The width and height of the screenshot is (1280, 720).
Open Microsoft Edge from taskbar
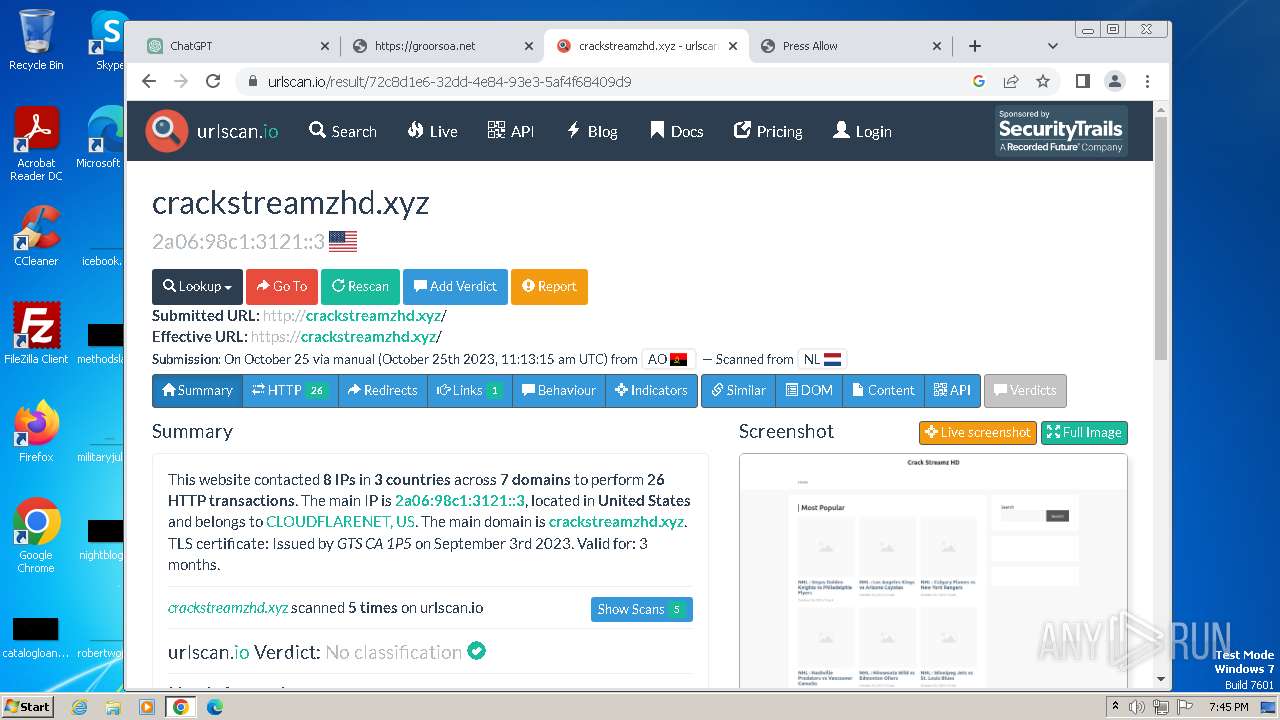point(215,707)
